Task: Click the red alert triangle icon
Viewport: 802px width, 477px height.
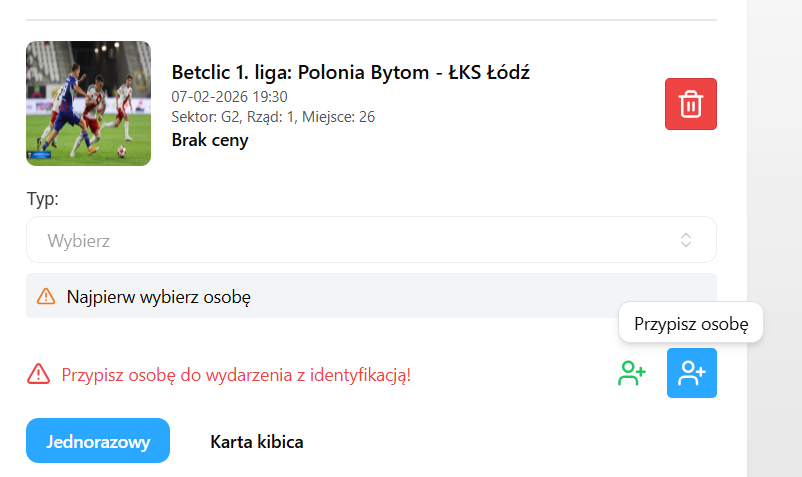Action: point(39,375)
